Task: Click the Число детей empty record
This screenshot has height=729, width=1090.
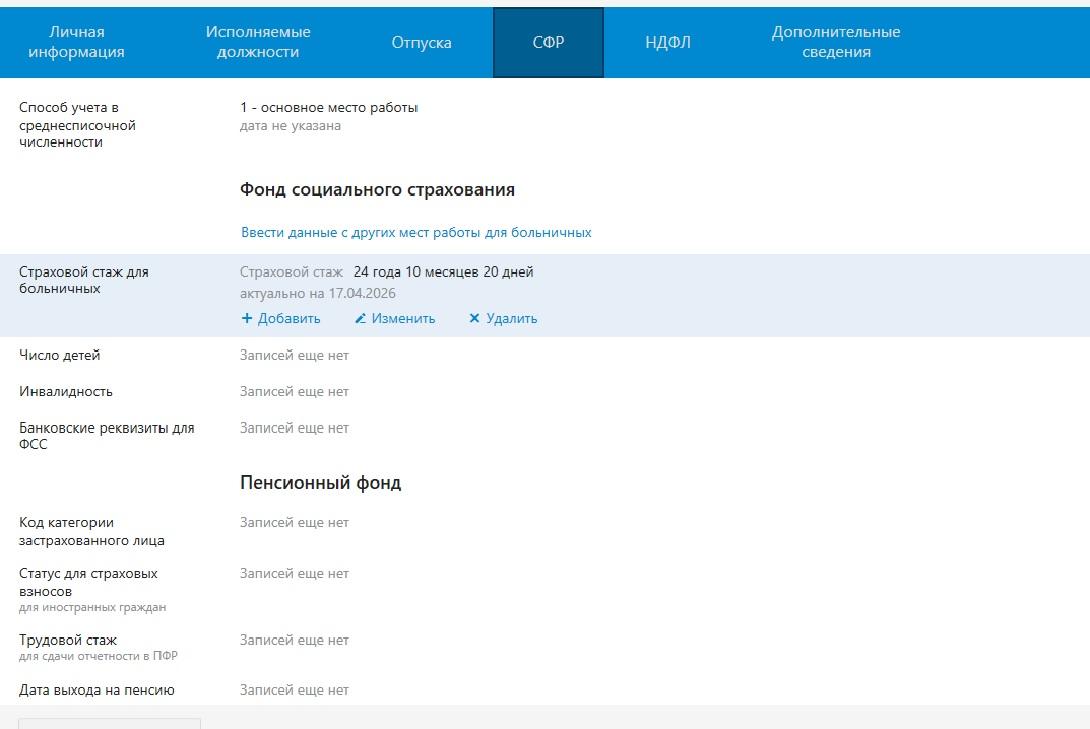Action: click(x=294, y=355)
